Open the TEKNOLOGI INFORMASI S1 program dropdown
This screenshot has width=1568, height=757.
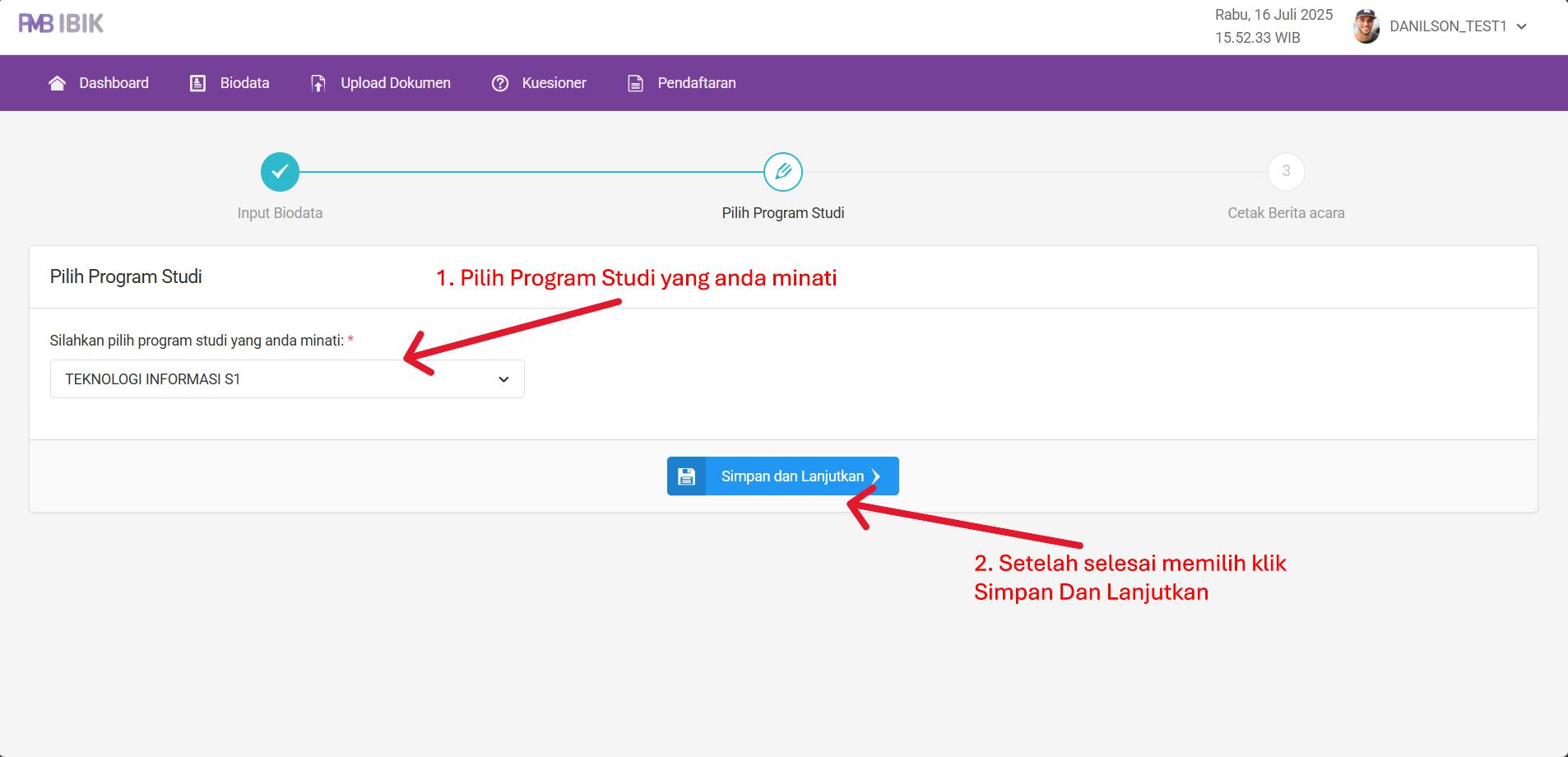pyautogui.click(x=286, y=379)
